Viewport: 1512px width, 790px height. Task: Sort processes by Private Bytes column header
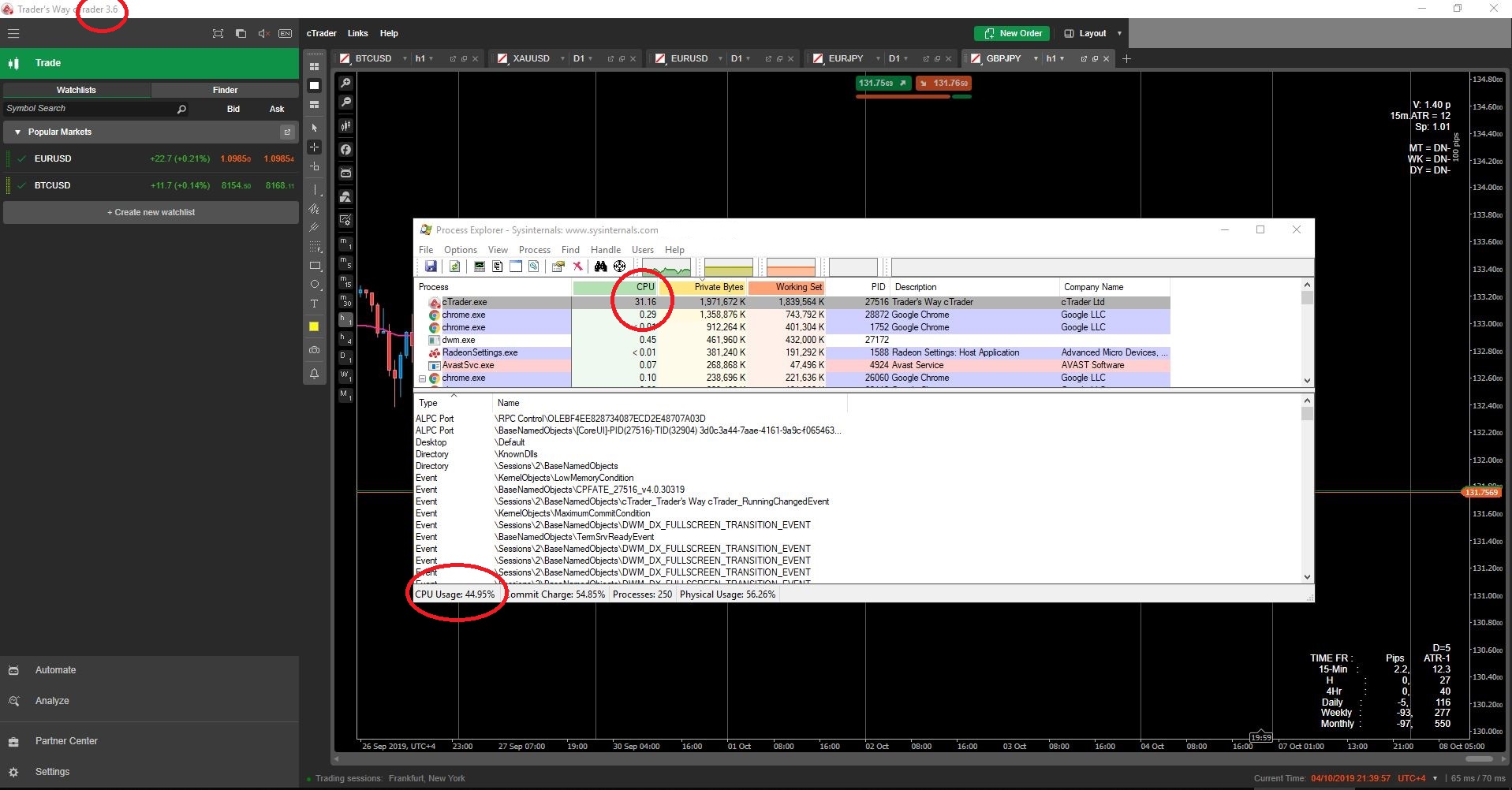pos(703,287)
